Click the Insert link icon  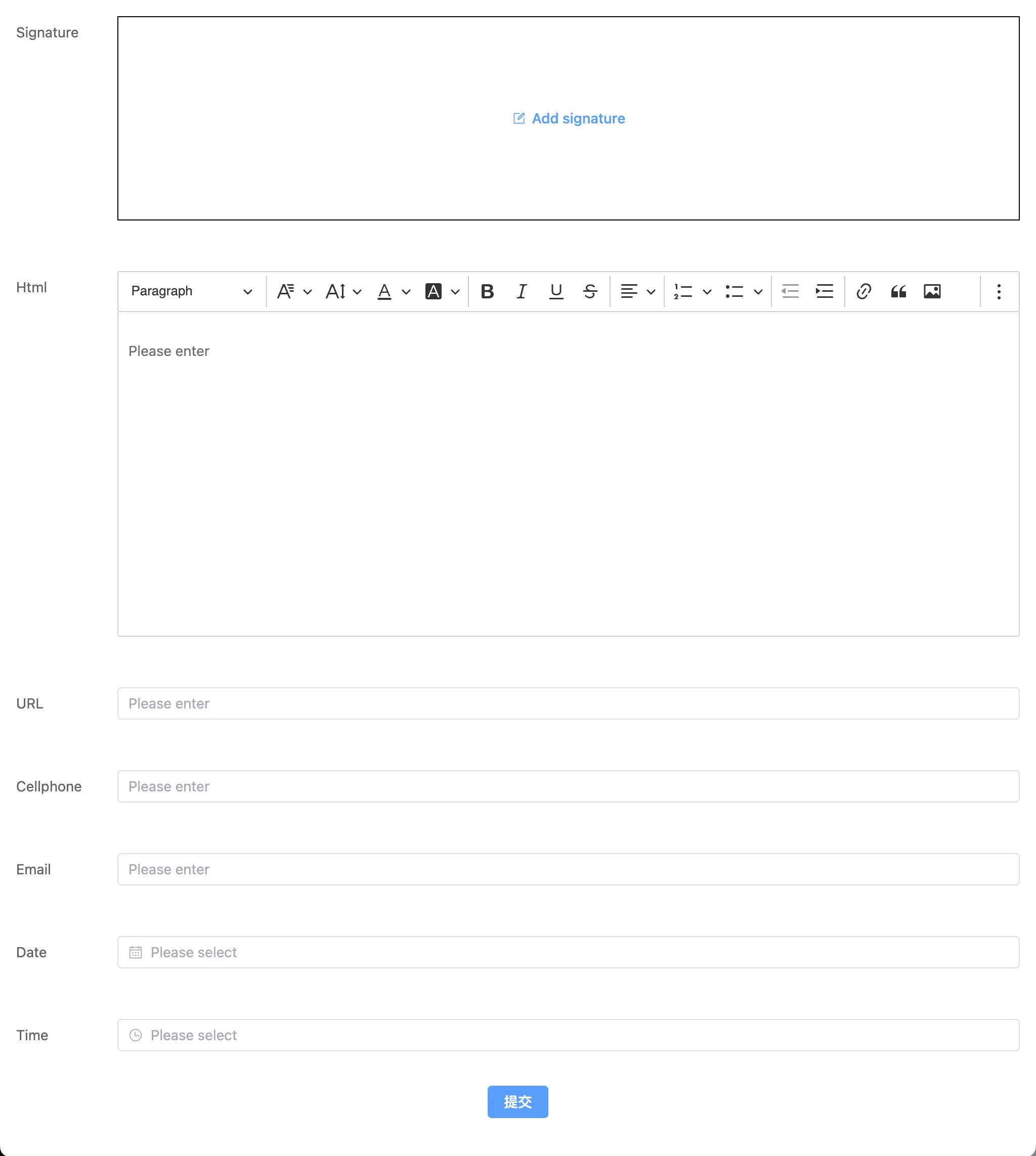tap(862, 291)
